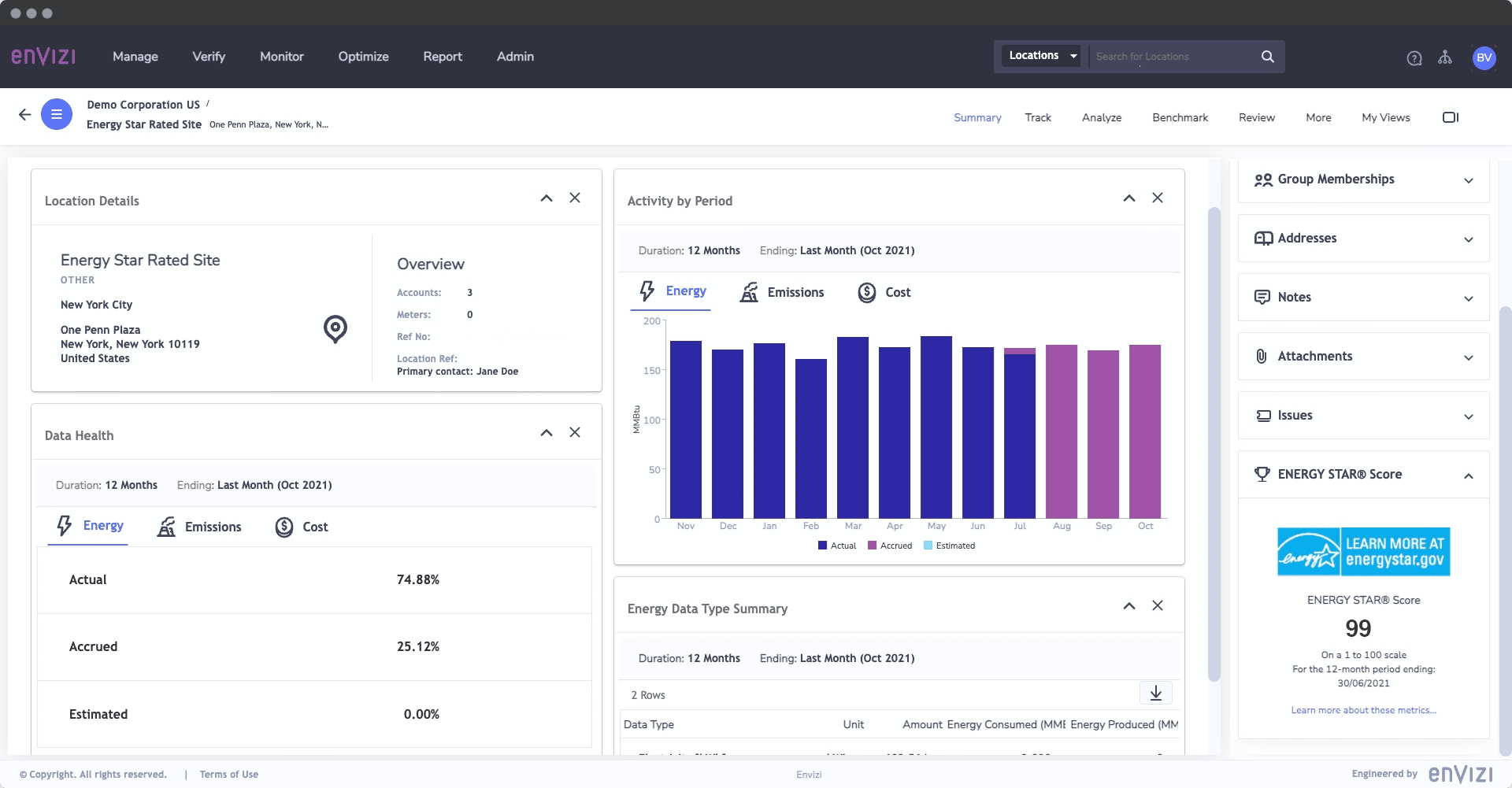The height and width of the screenshot is (788, 1512).
Task: Select the Energy lightning icon in Activity by Period
Action: pyautogui.click(x=647, y=291)
